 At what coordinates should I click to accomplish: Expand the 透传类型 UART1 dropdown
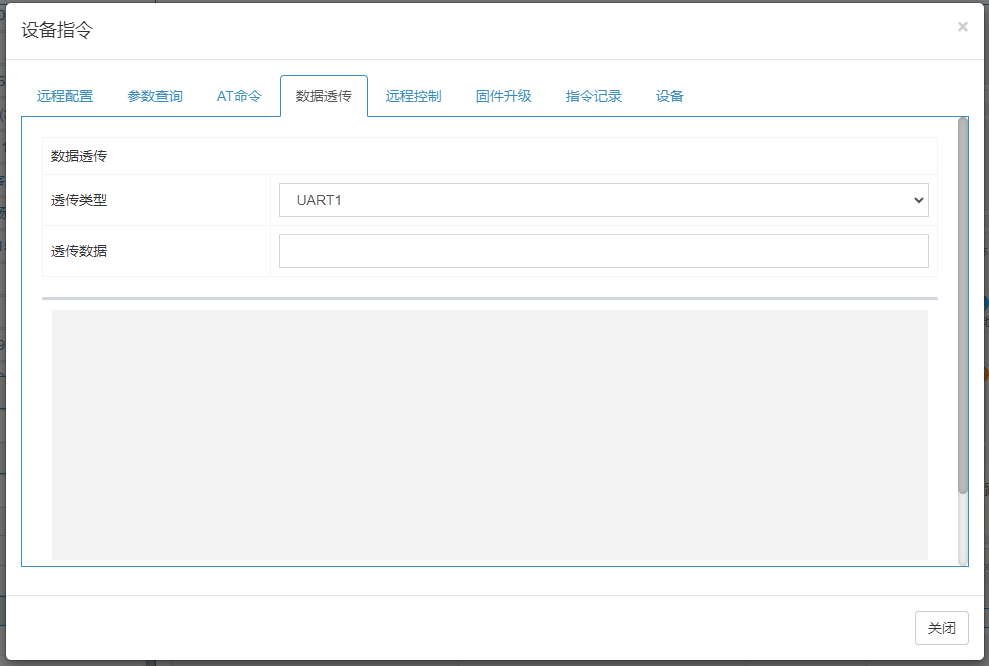(x=603, y=200)
